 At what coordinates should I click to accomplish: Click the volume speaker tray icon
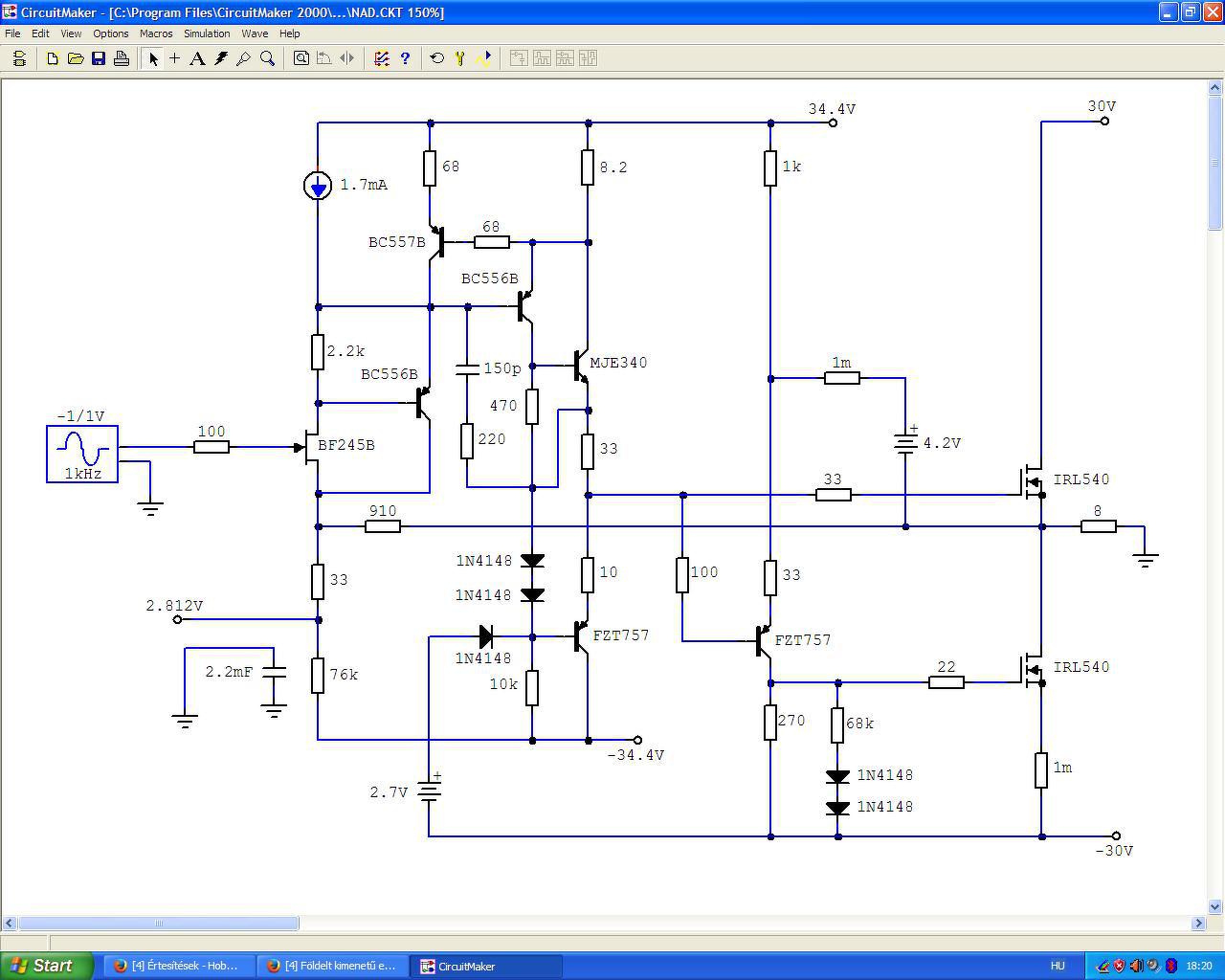(1136, 966)
